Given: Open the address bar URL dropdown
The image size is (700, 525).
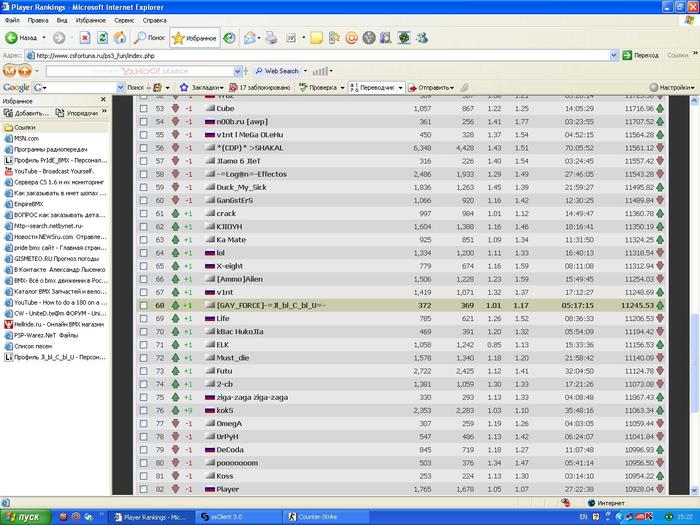Looking at the screenshot, I should (613, 55).
